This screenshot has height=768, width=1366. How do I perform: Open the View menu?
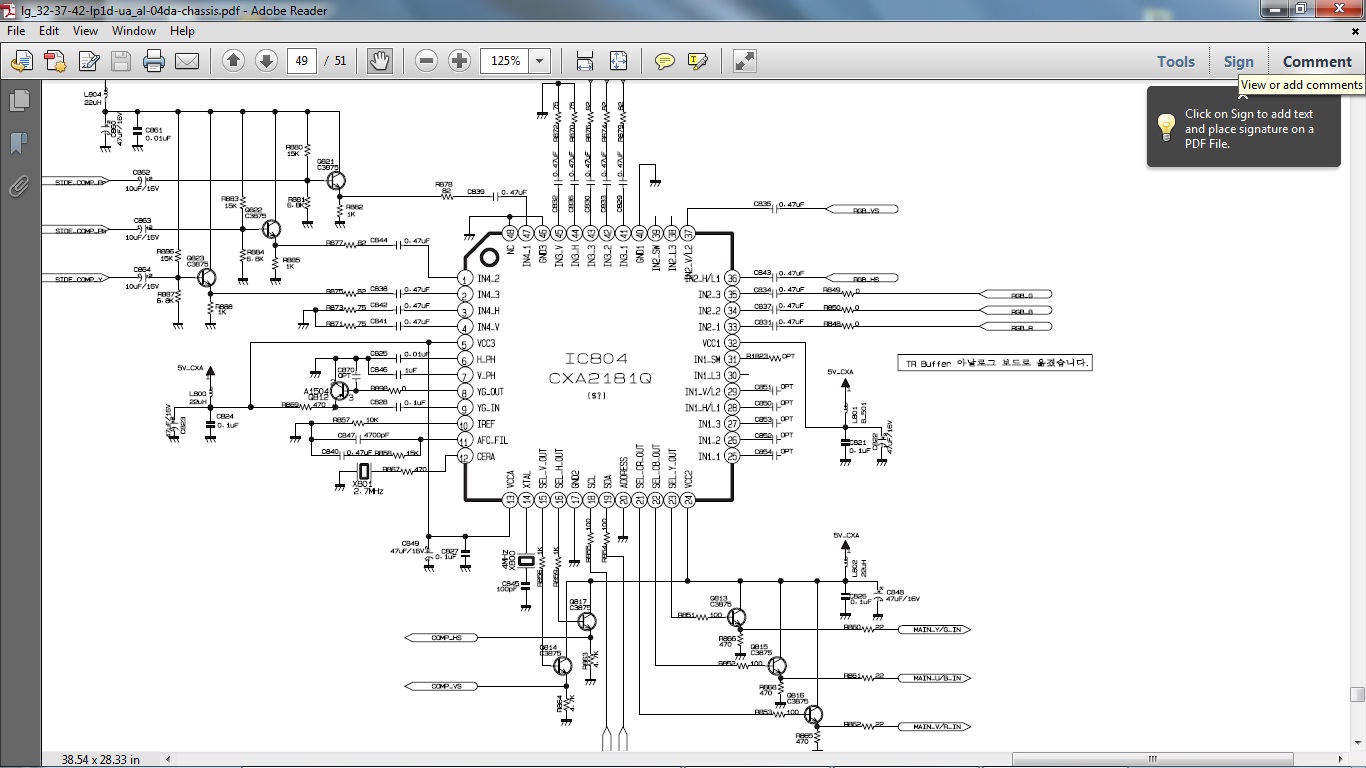click(x=85, y=31)
